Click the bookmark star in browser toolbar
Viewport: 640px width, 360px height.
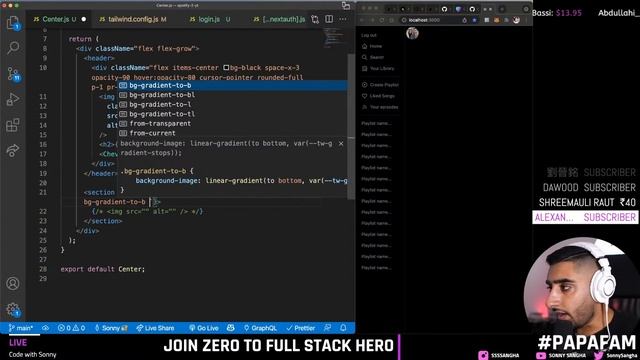[474, 20]
